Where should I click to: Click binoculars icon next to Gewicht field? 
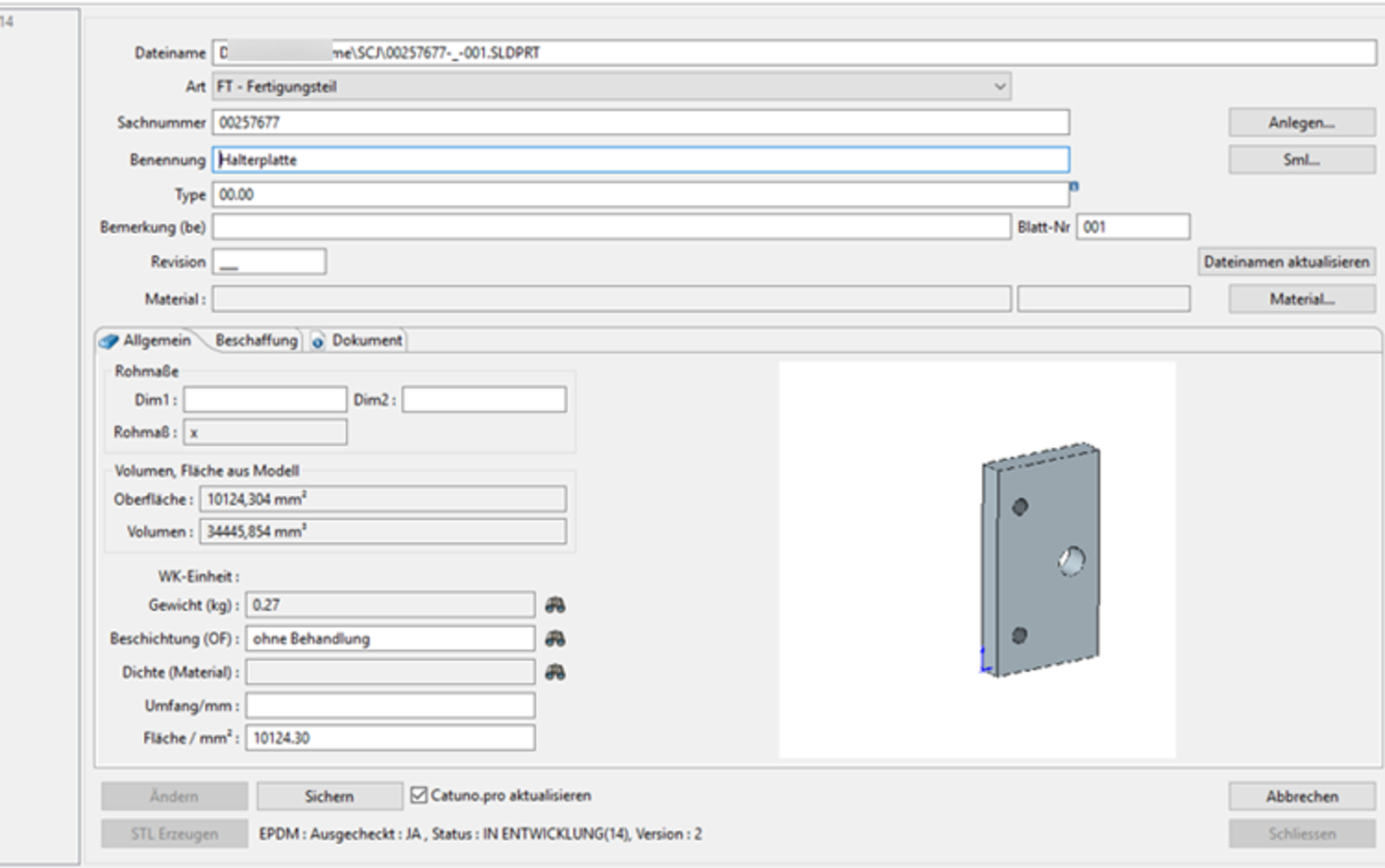(x=555, y=605)
